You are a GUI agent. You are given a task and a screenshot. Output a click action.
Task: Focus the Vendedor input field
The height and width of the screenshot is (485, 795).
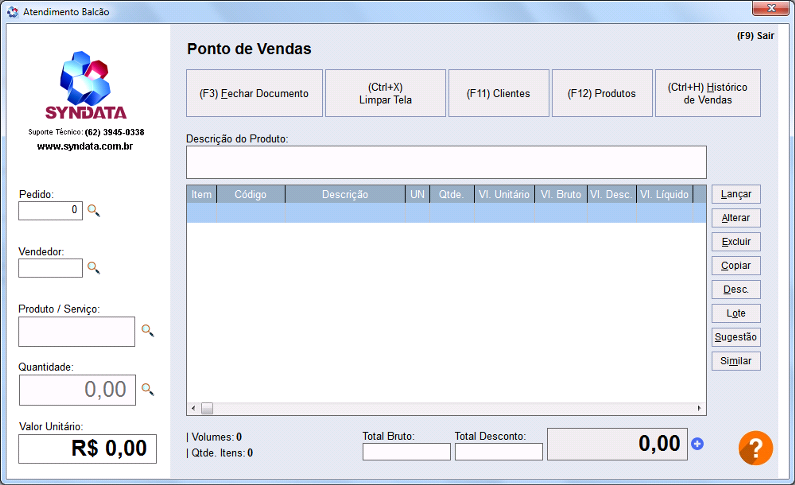click(x=50, y=268)
